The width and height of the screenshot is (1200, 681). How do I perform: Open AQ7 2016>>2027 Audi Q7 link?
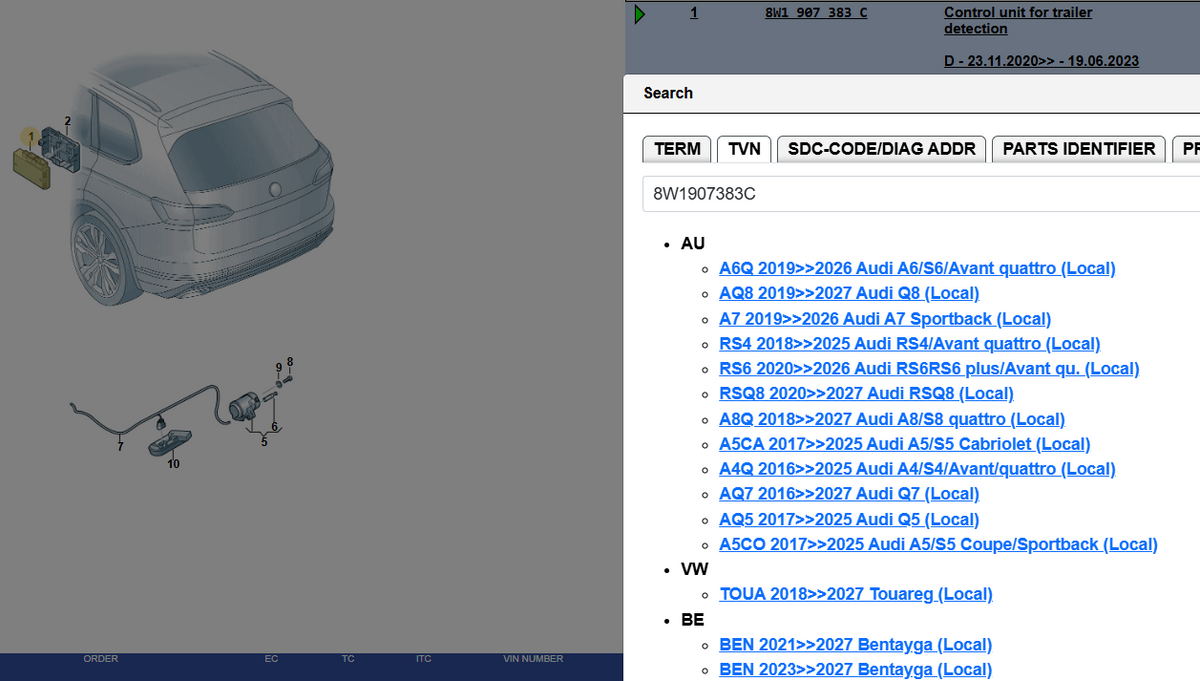(x=849, y=494)
